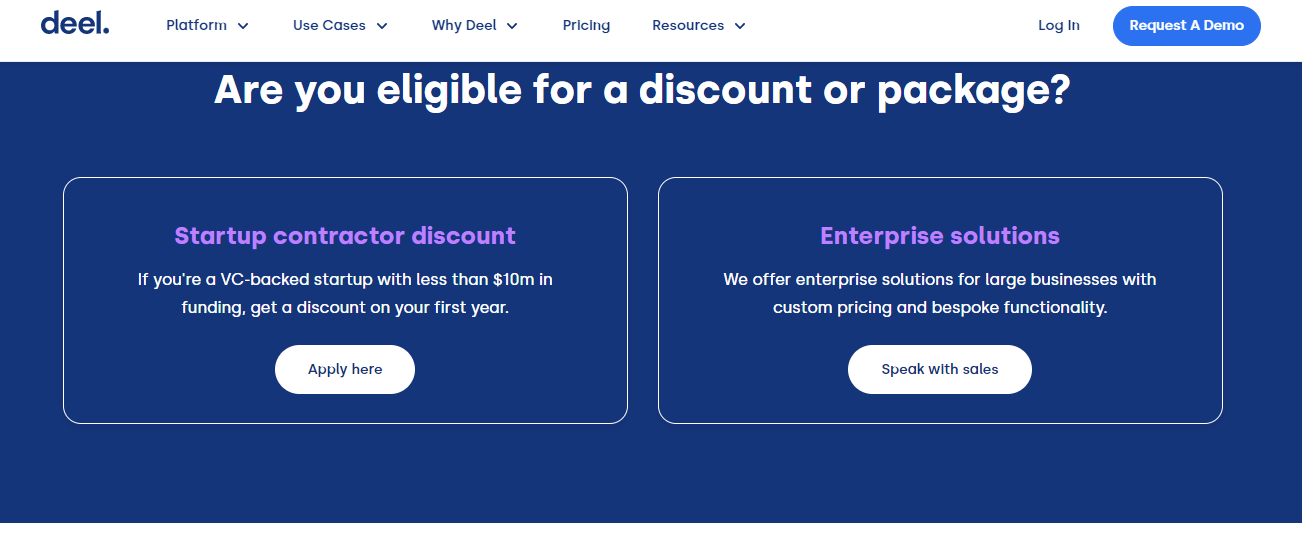The width and height of the screenshot is (1302, 543).
Task: Click the enterprise custom pricing description
Action: pos(940,293)
